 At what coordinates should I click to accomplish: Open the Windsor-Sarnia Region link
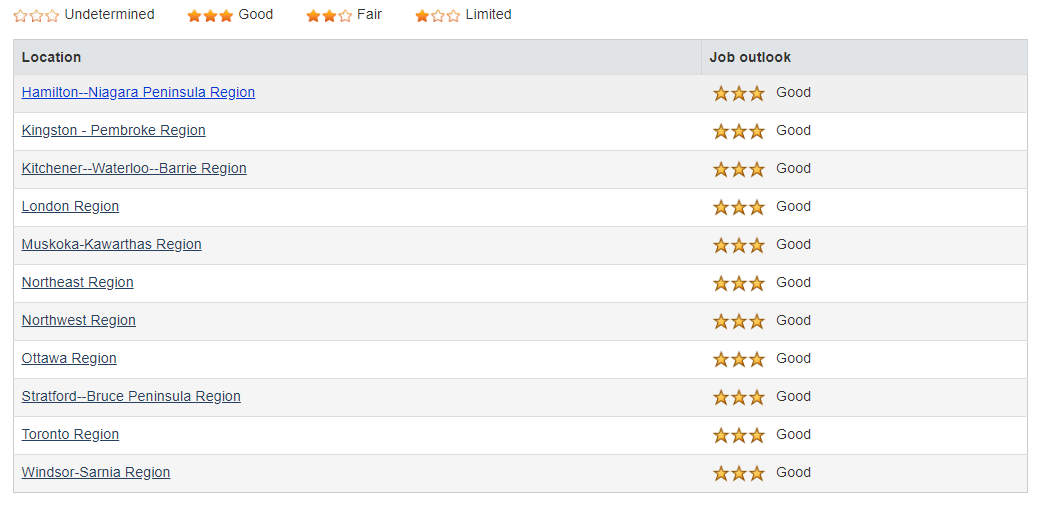tap(96, 473)
